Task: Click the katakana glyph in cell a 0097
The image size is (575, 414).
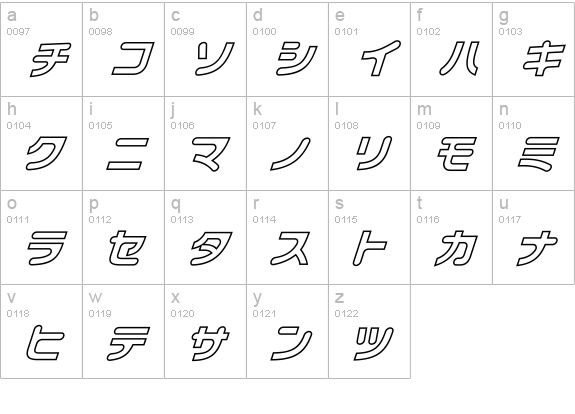Action: coord(50,59)
